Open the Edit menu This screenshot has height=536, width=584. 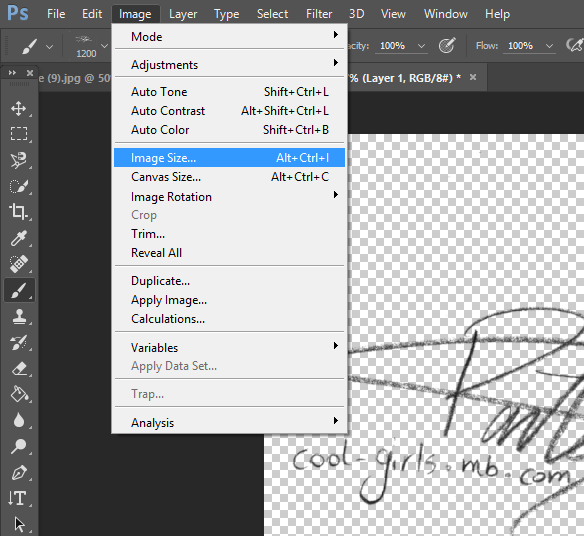pyautogui.click(x=92, y=14)
